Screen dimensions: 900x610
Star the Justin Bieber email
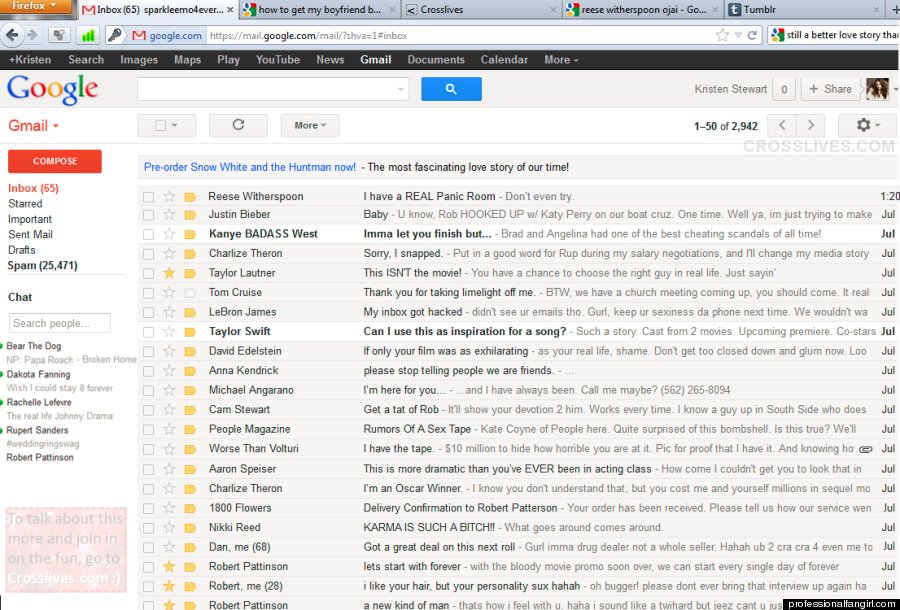pos(168,214)
